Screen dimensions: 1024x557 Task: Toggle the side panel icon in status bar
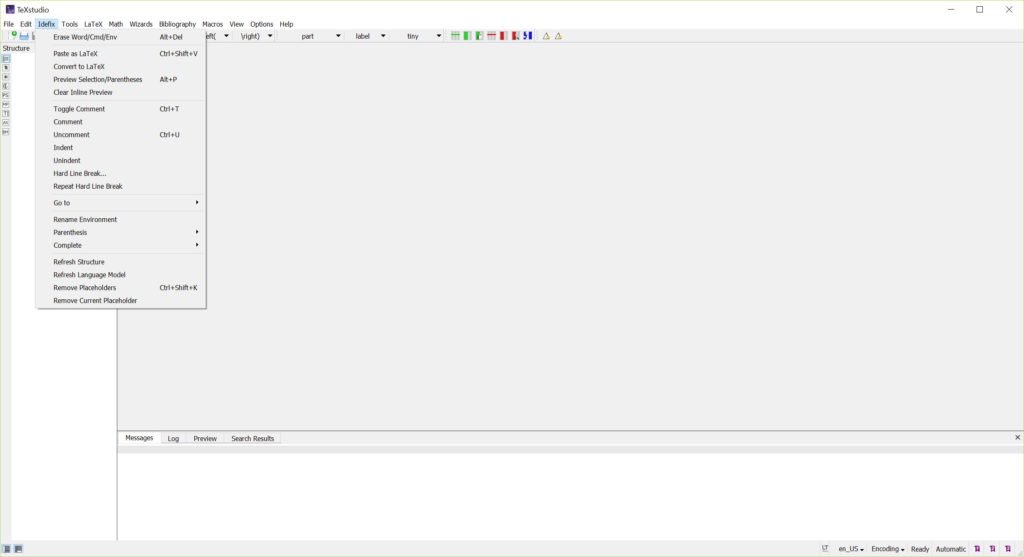pyautogui.click(x=7, y=549)
